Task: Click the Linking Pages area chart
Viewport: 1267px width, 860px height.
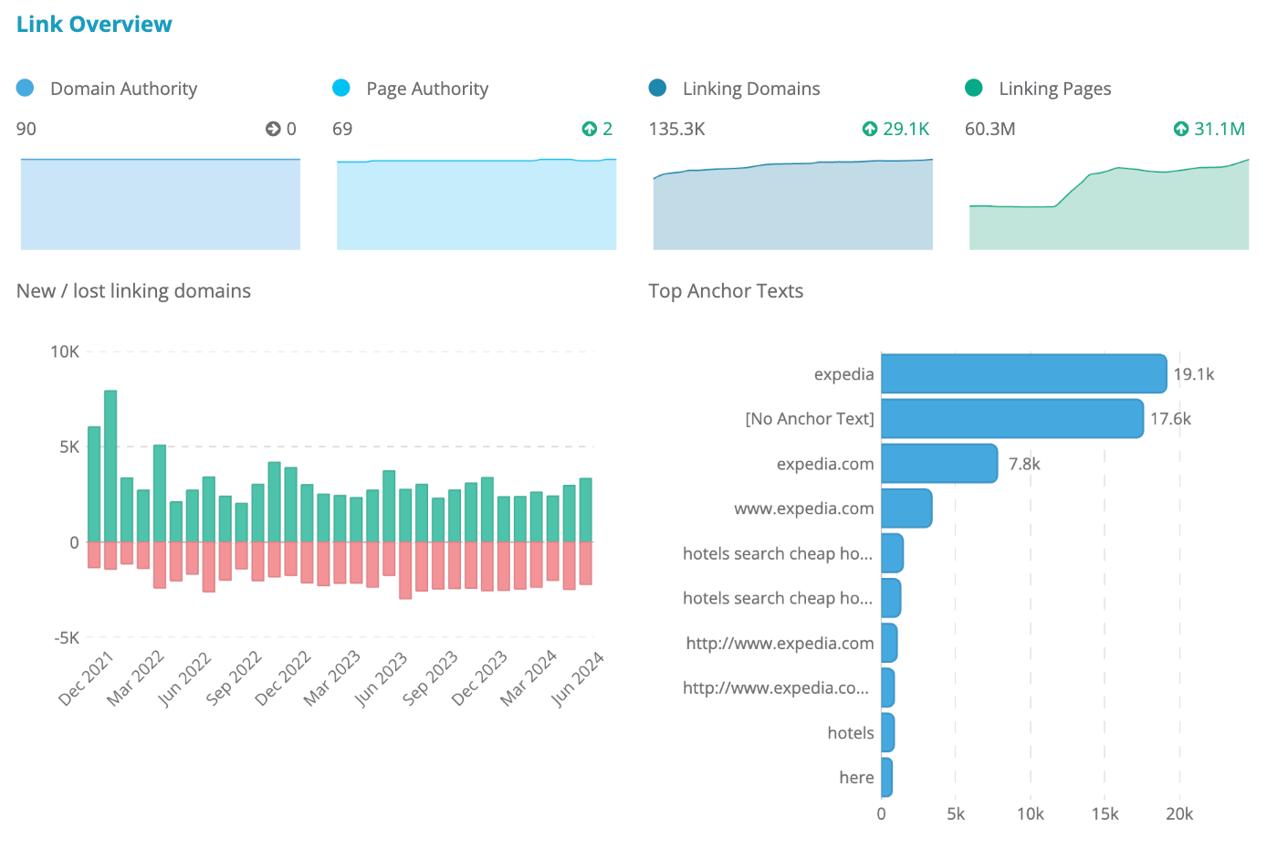Action: [x=1109, y=204]
